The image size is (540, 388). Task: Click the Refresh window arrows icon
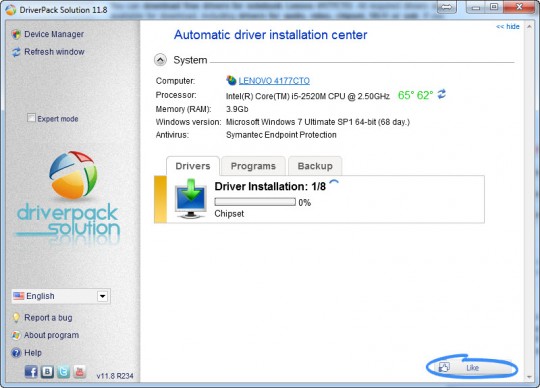coord(16,52)
